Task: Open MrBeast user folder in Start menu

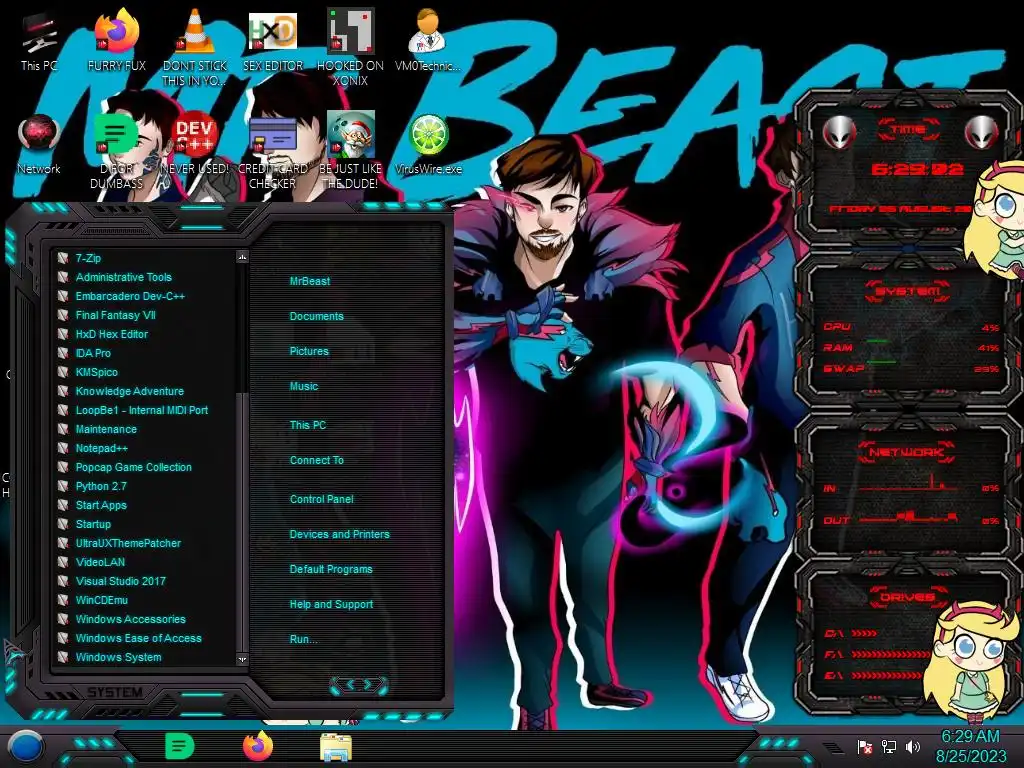Action: (x=310, y=281)
